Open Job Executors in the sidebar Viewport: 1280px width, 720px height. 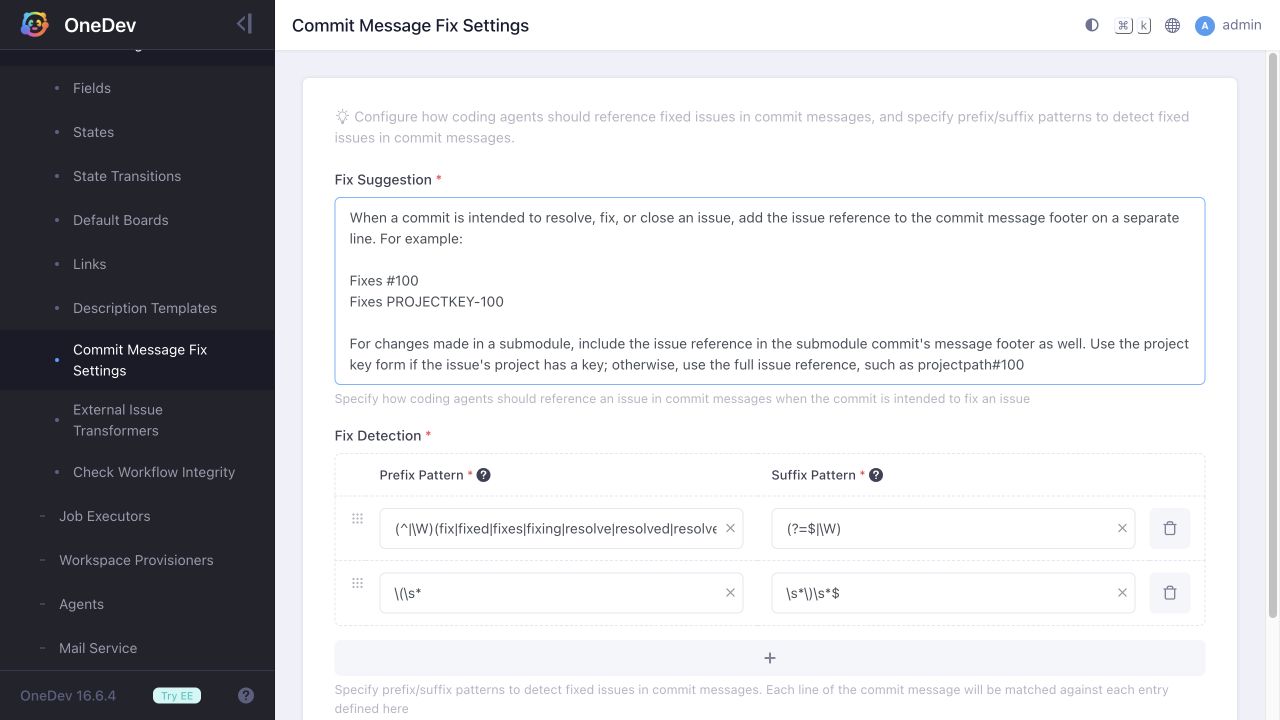click(104, 516)
